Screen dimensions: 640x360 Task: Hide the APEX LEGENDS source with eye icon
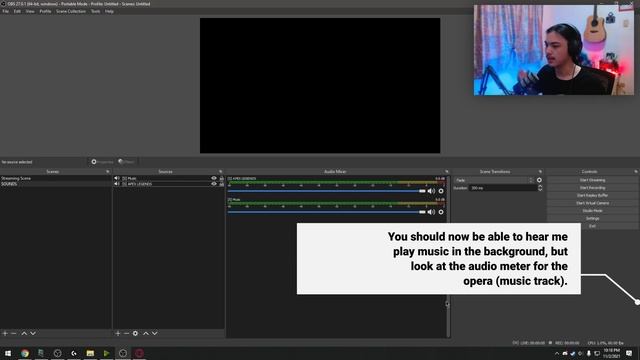click(x=214, y=184)
